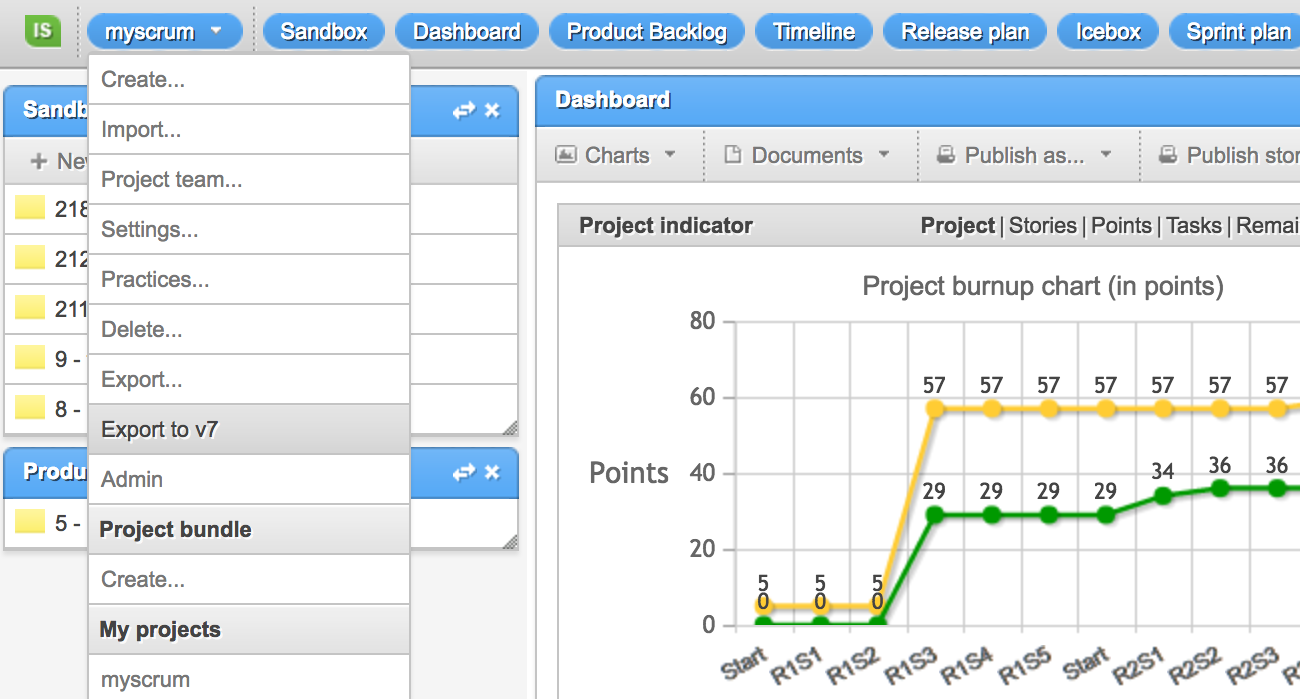
Task: Expand the Documents dropdown
Action: [806, 155]
